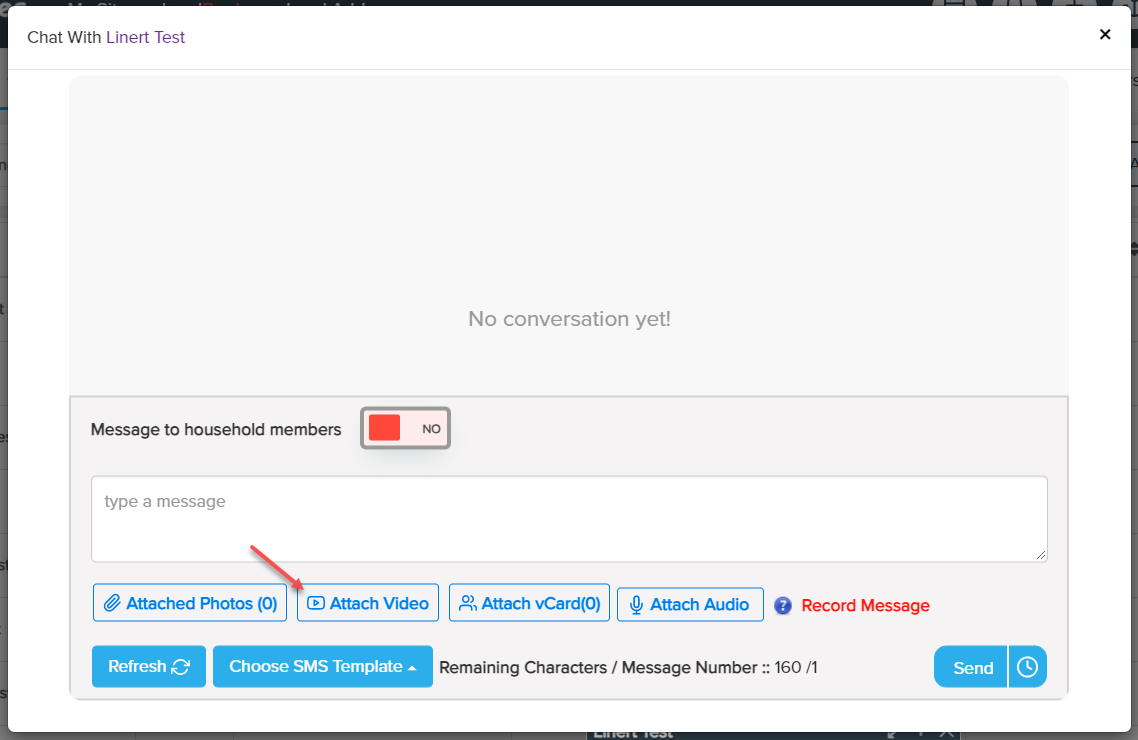Screen dimensions: 1138x740
Task: Click the microphone icon on Attach Audio
Action: point(636,605)
